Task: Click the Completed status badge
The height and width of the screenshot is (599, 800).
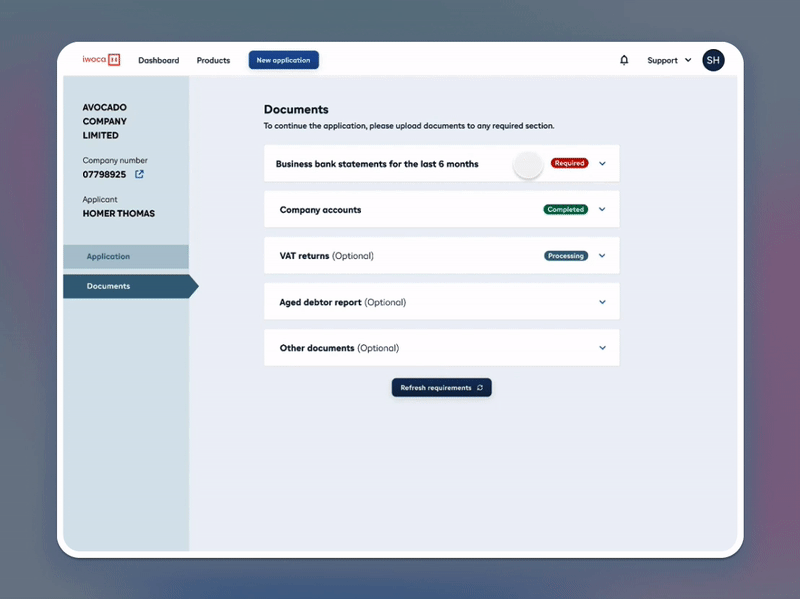Action: pyautogui.click(x=565, y=210)
